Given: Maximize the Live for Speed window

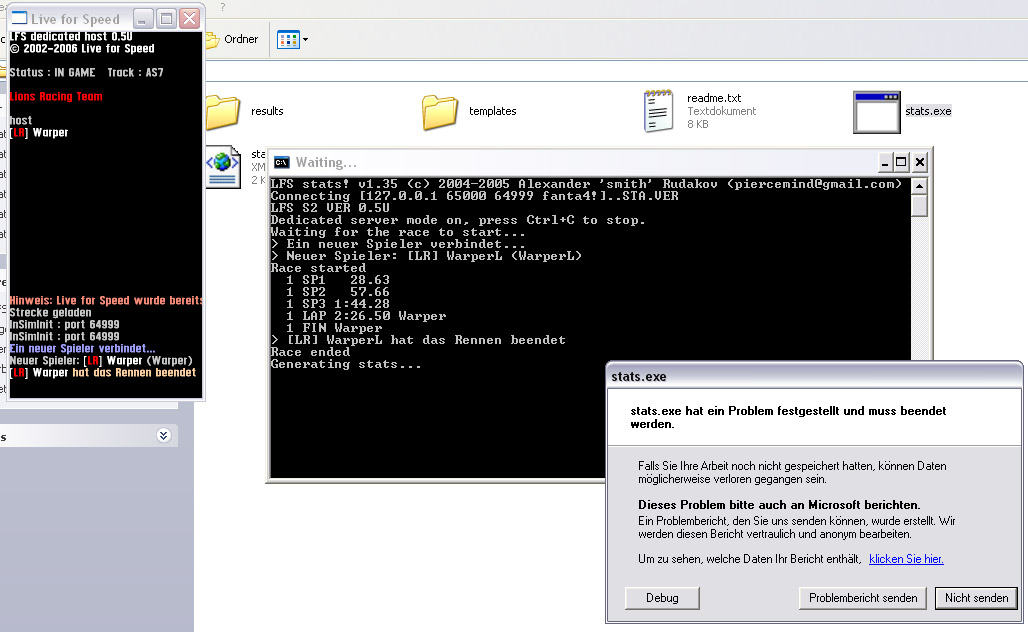Looking at the screenshot, I should pos(167,18).
